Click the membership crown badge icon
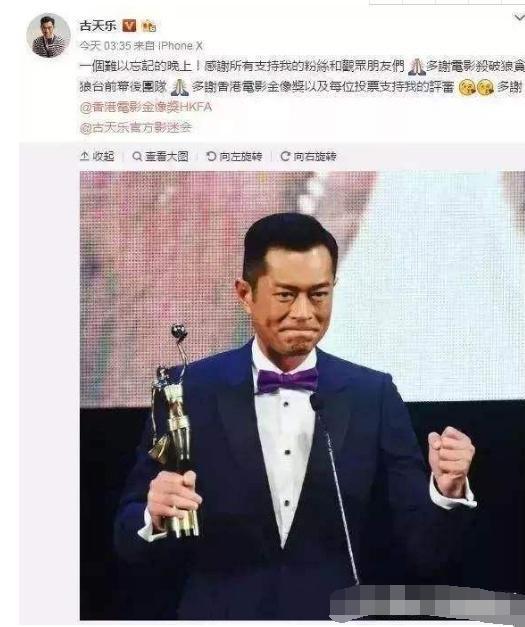Viewport: 525px width, 627px height. [149, 26]
